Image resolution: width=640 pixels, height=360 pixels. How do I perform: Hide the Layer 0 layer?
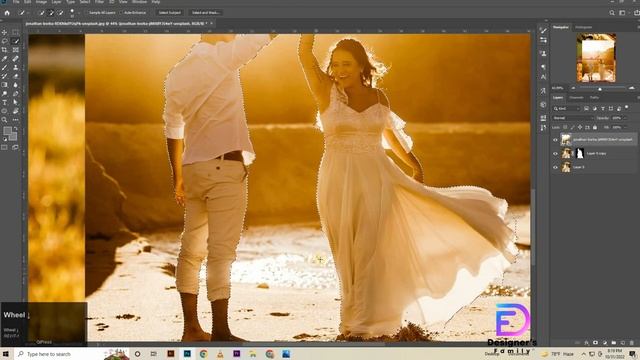tap(555, 167)
